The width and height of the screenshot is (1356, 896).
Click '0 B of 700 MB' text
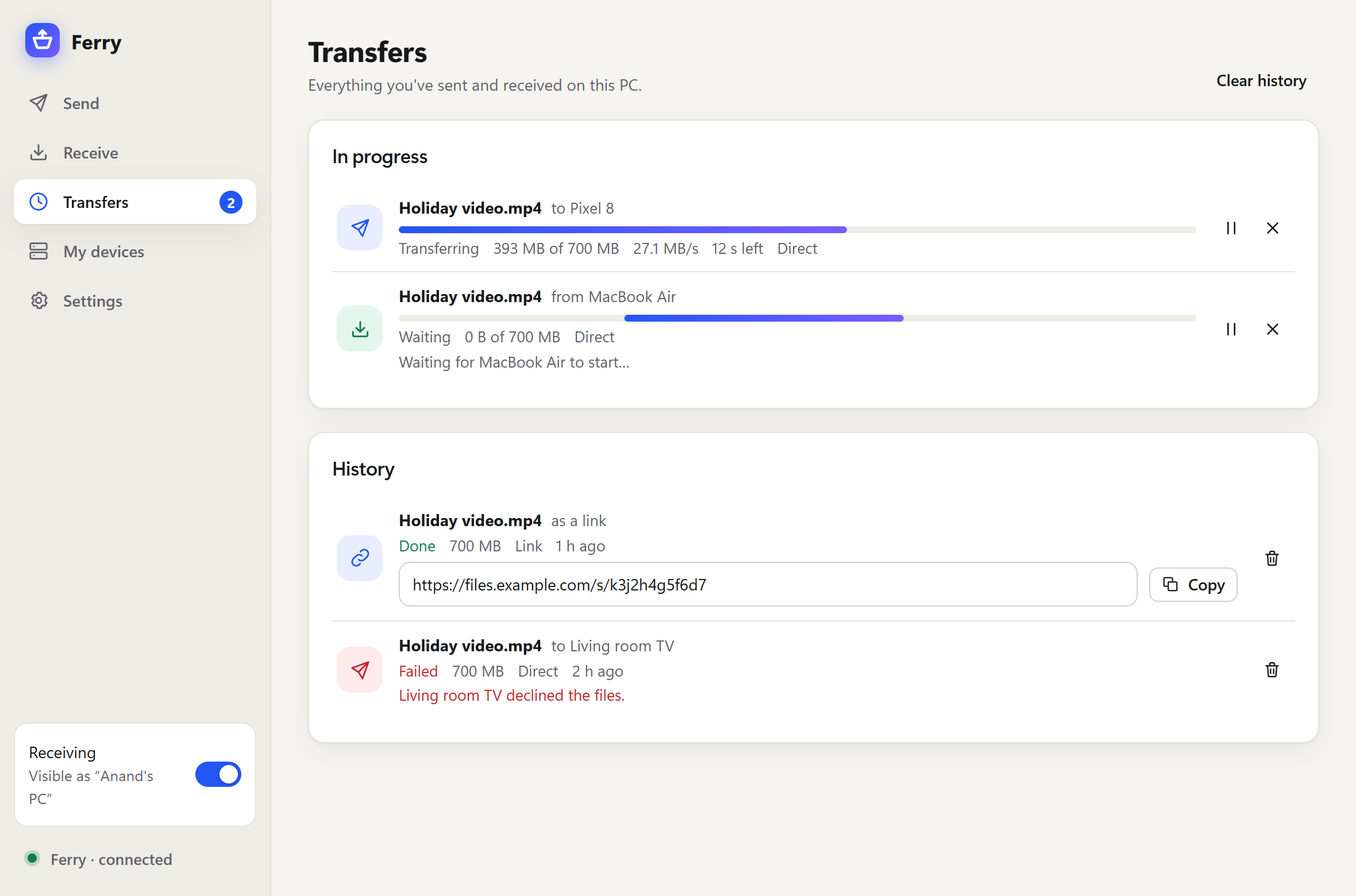click(x=513, y=337)
